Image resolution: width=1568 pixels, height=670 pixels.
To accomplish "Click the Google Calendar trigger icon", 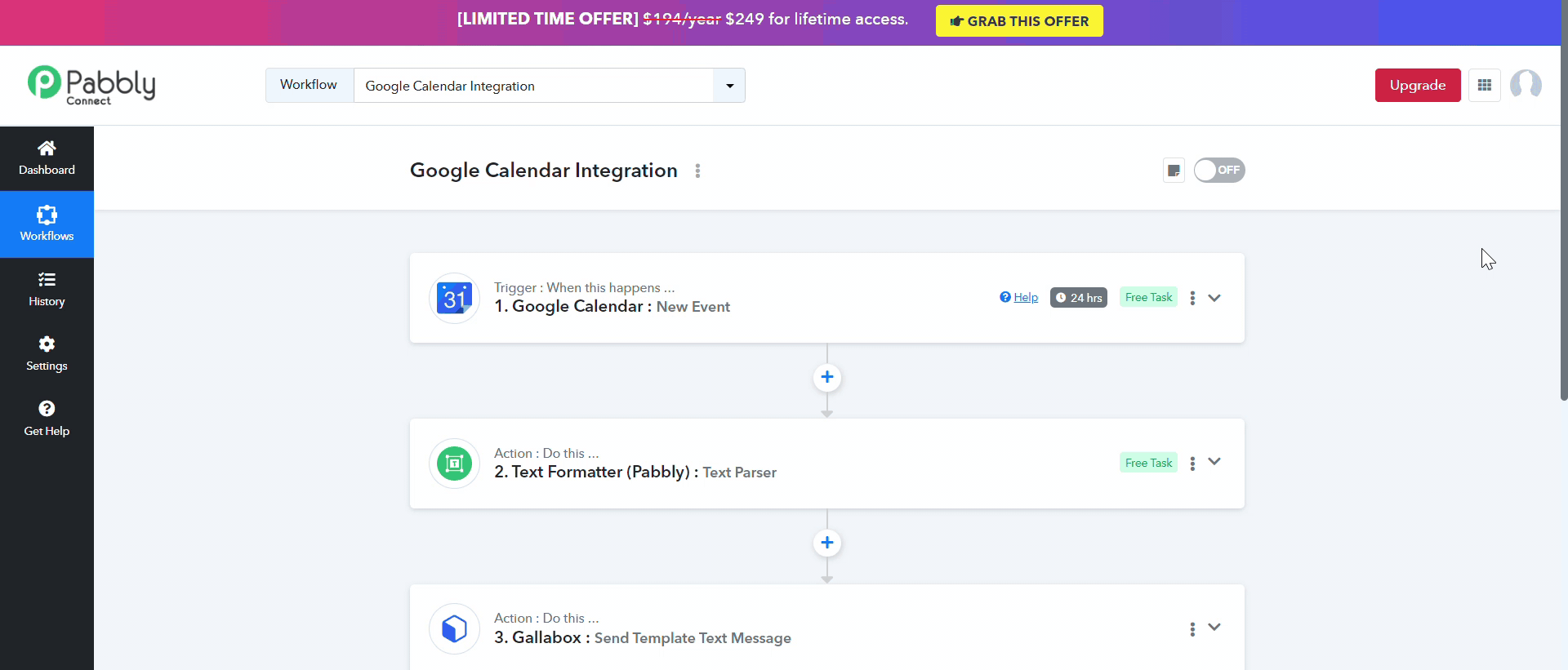I will [x=454, y=298].
